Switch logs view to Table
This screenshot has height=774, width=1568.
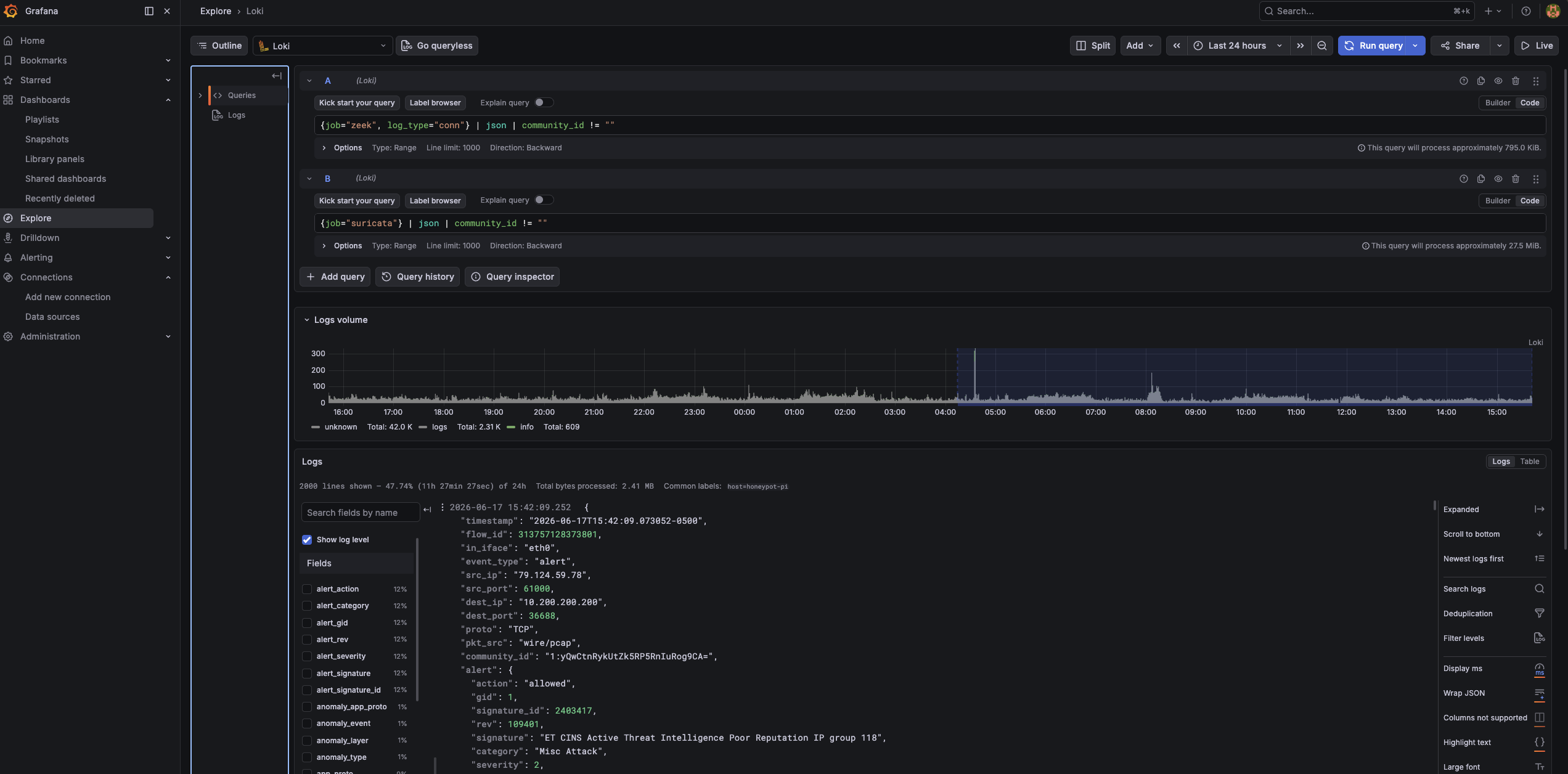tap(1530, 462)
